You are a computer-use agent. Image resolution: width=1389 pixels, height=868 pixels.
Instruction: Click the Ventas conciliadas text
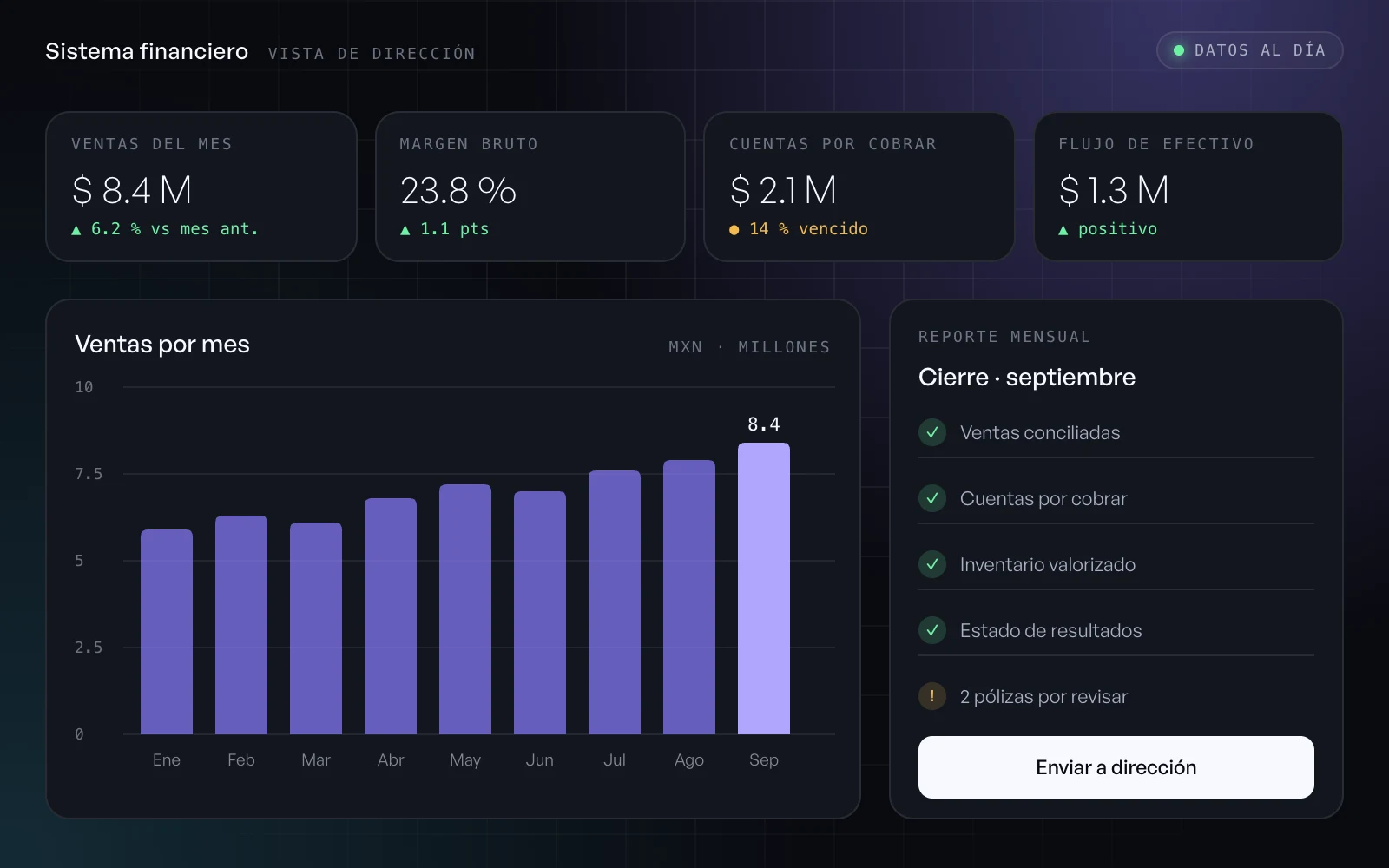point(1040,432)
